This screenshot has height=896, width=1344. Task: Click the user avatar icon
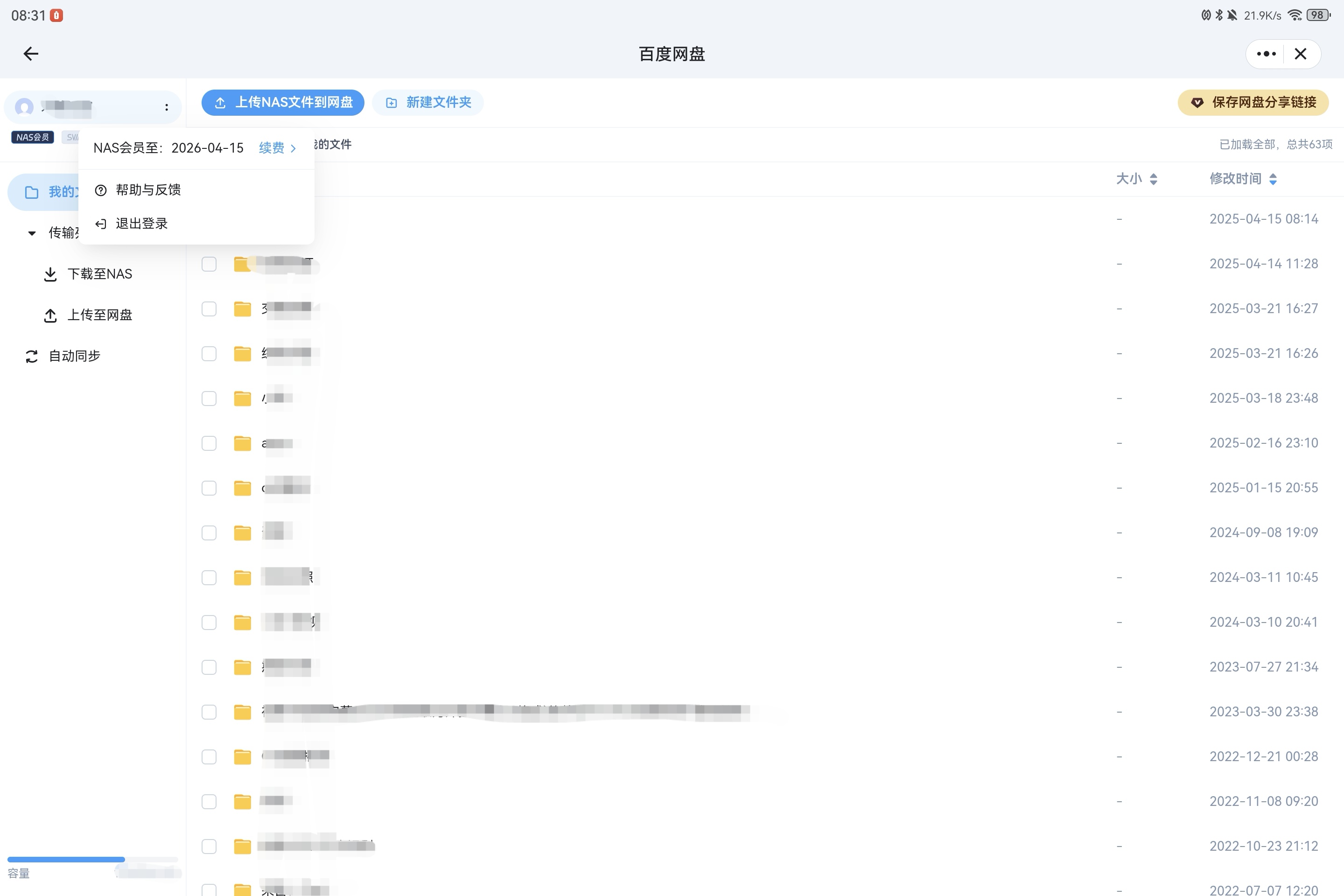pyautogui.click(x=24, y=107)
